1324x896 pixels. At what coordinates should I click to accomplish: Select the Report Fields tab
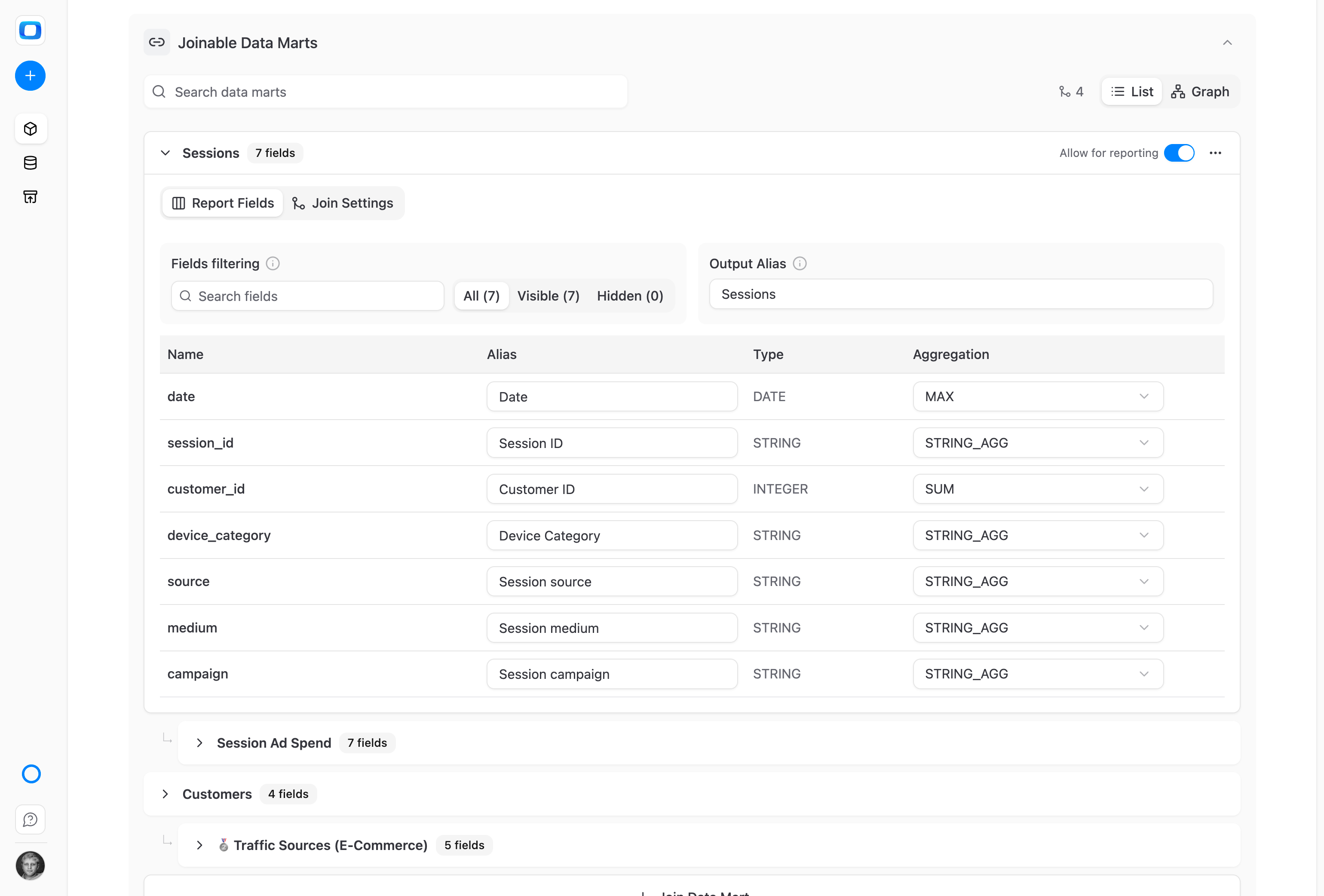click(223, 203)
